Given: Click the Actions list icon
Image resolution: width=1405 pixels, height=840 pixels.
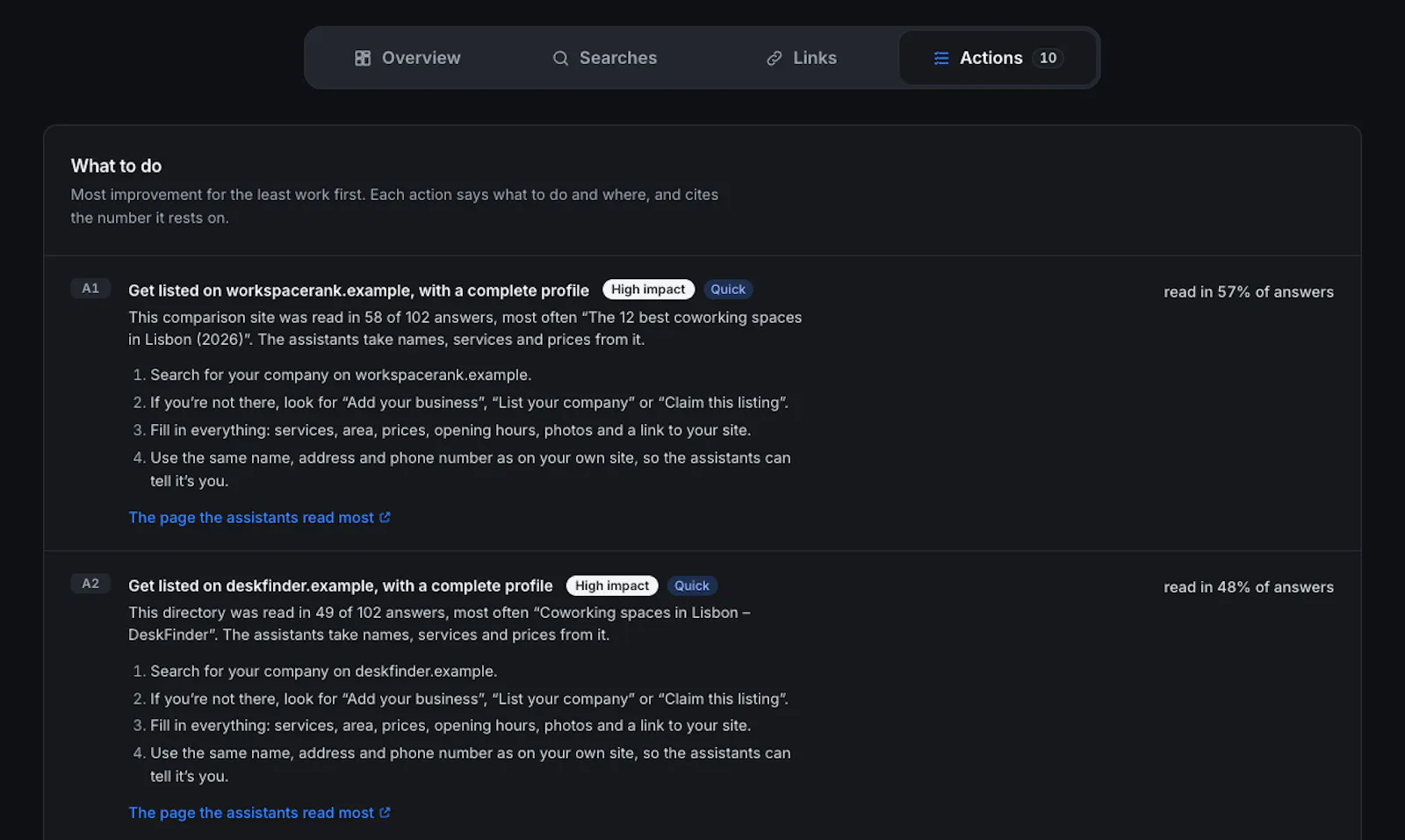Looking at the screenshot, I should (x=941, y=58).
